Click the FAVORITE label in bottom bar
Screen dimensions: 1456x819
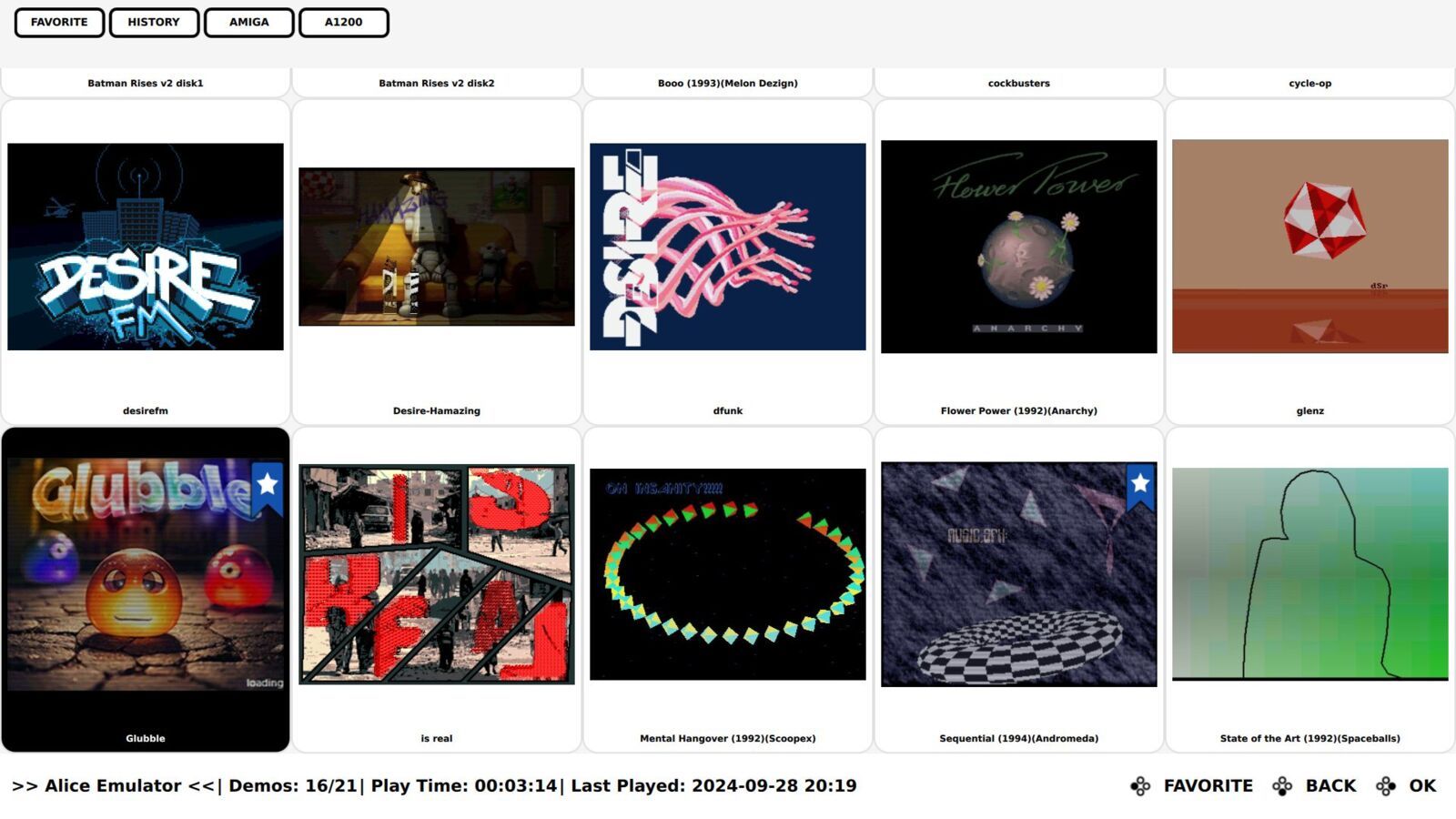coord(1208,786)
